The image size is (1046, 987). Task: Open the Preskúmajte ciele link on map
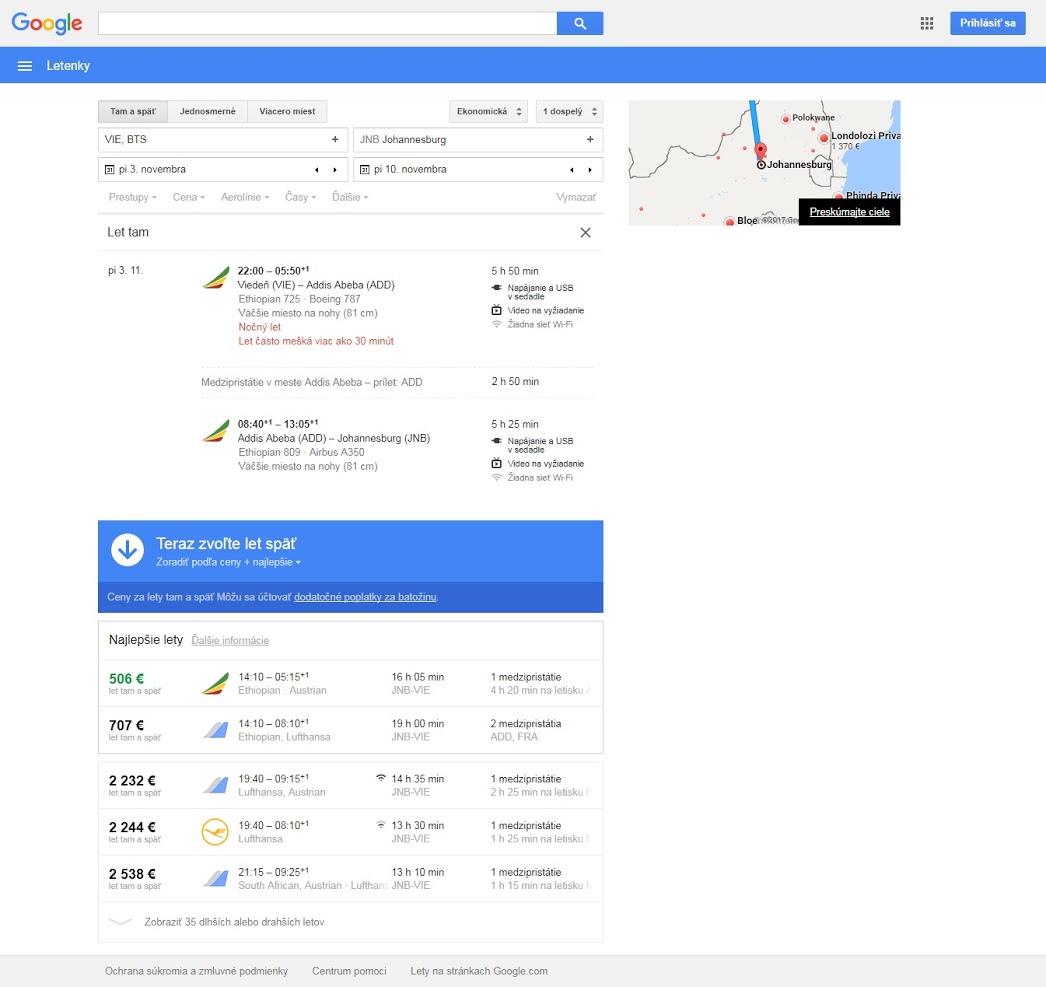point(849,212)
